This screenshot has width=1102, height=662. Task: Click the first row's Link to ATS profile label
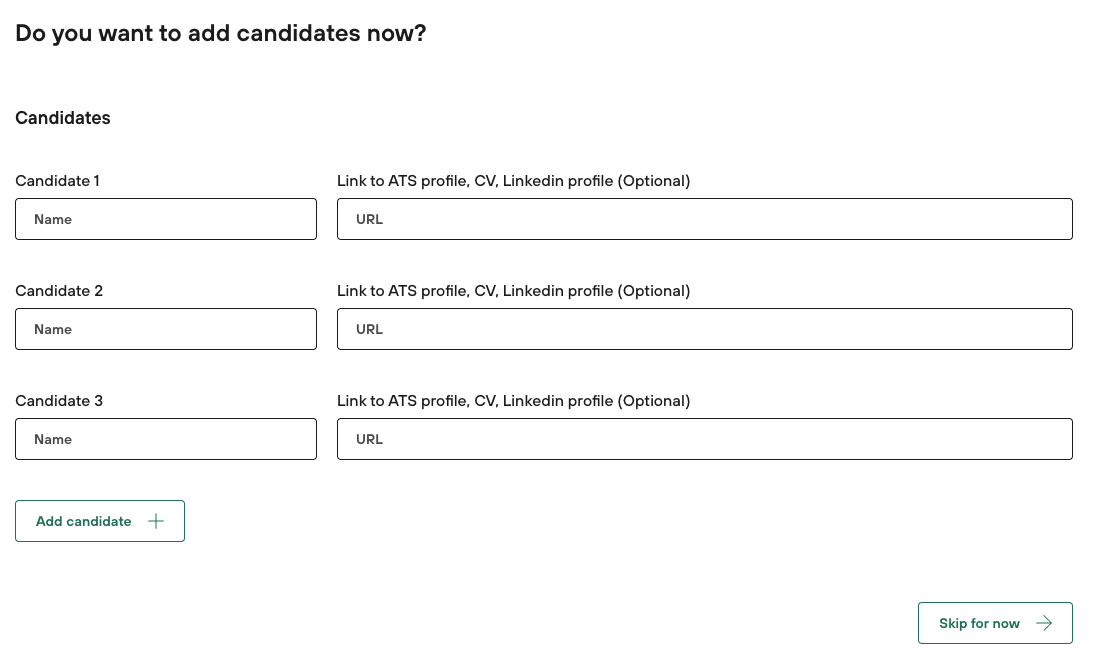(x=513, y=181)
